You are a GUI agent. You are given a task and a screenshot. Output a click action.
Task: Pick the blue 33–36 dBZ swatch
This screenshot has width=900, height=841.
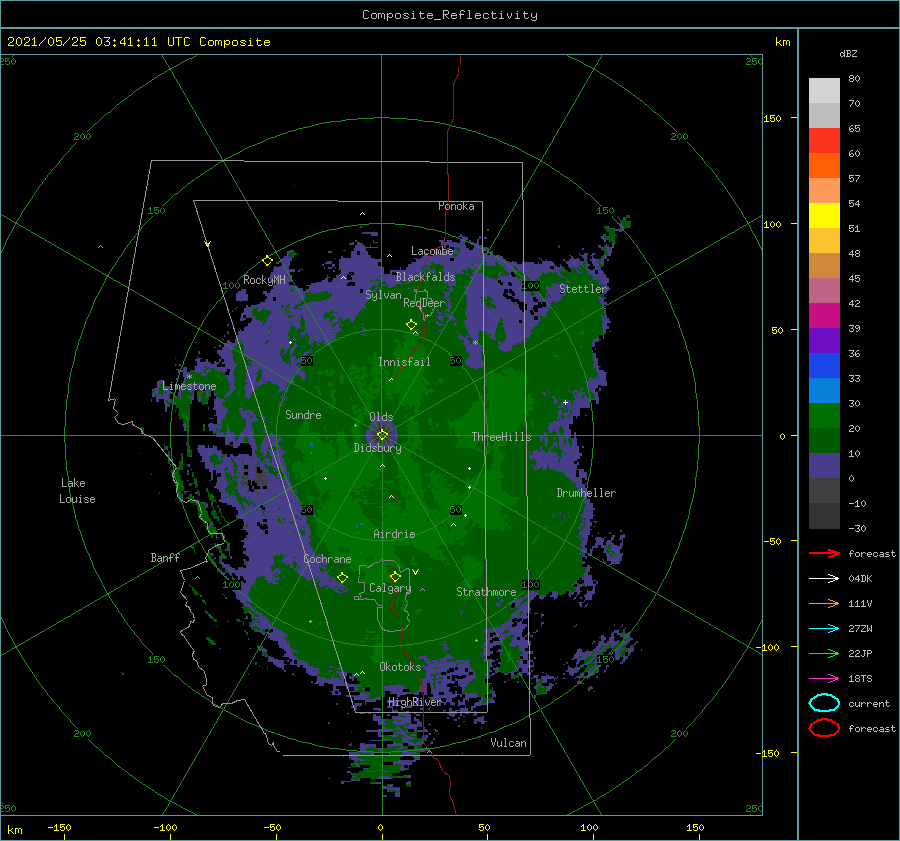pyautogui.click(x=824, y=366)
